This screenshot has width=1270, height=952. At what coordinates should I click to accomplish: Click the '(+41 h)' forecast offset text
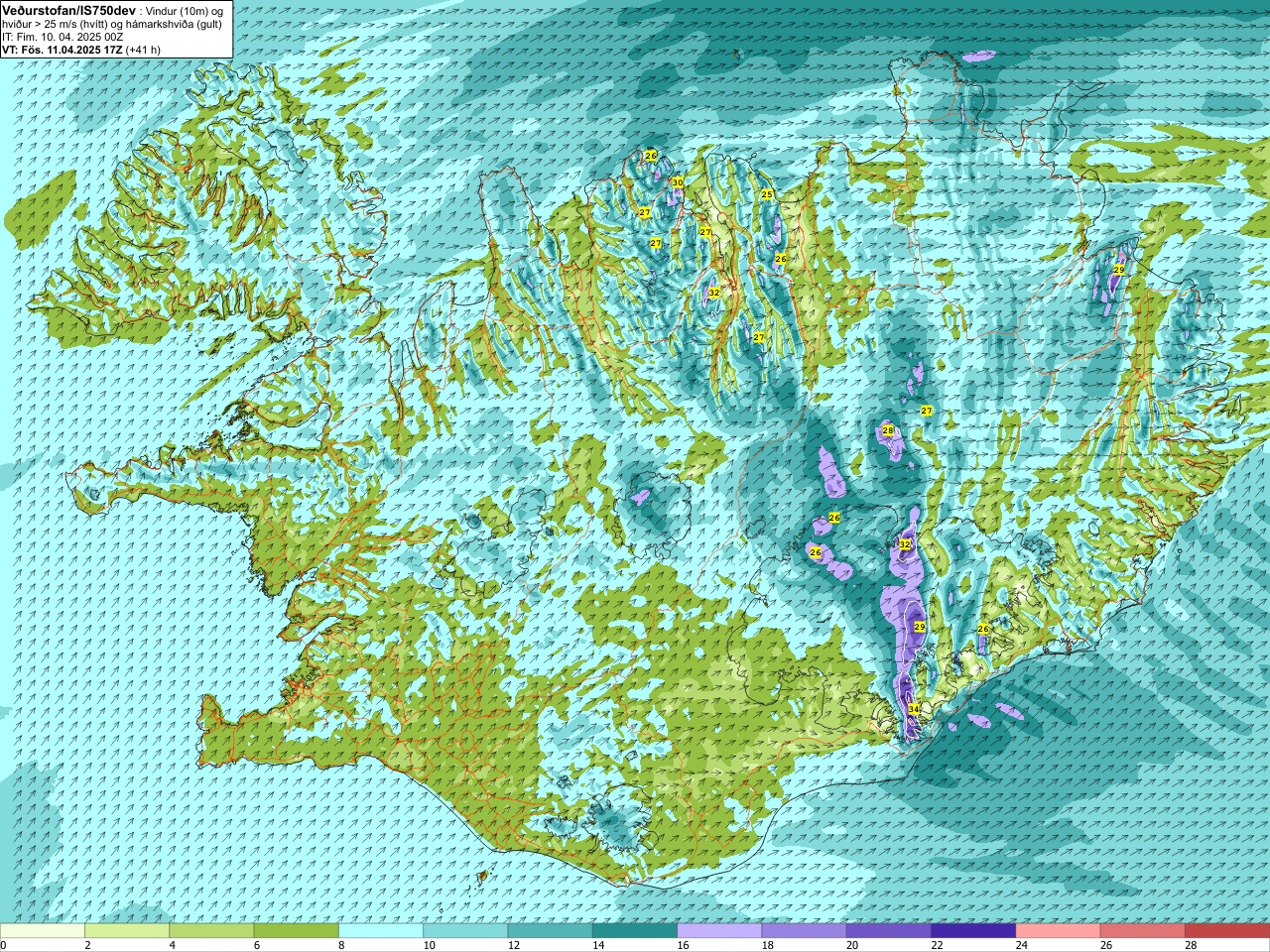pyautogui.click(x=143, y=50)
